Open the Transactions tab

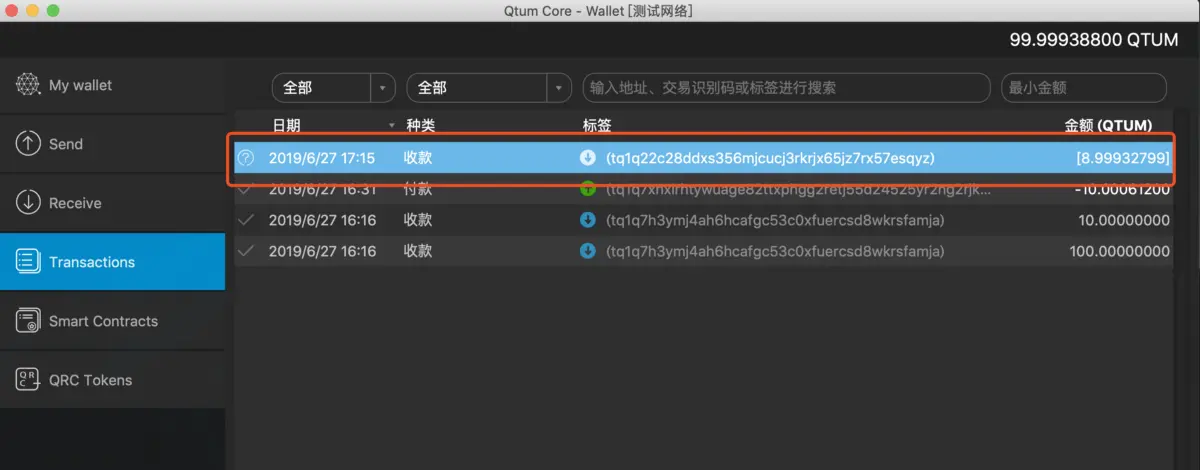click(113, 262)
